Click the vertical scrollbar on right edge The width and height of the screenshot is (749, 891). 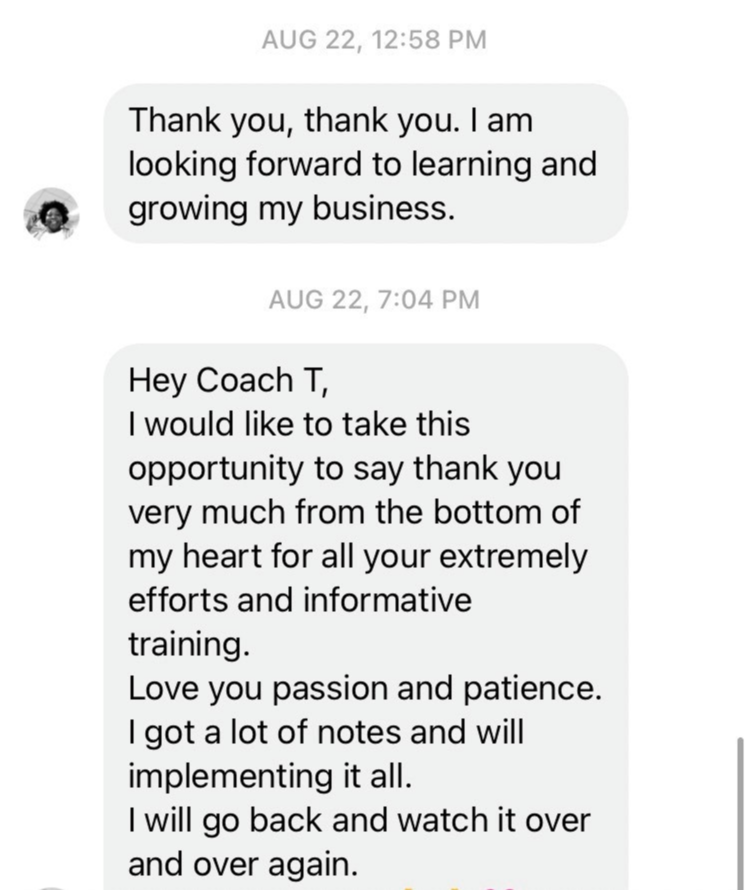coord(739,814)
